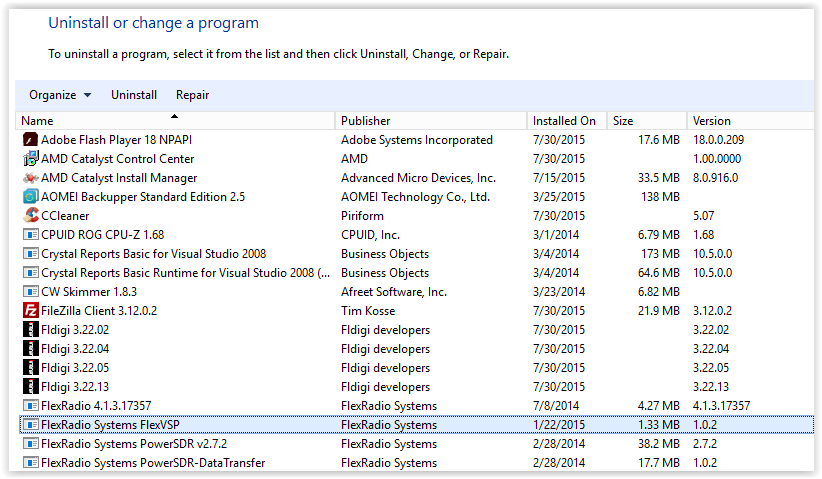
Task: Select the AOMEI Backupper Standard Edition icon
Action: coord(30,197)
